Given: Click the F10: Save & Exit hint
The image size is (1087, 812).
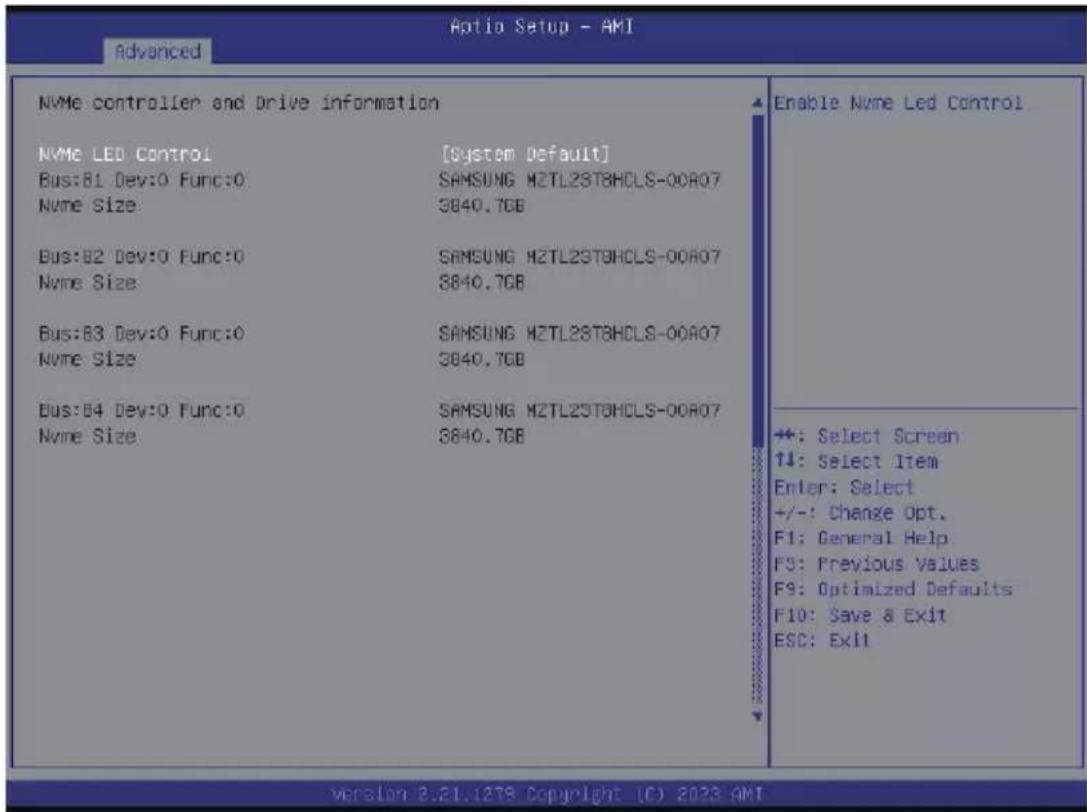Looking at the screenshot, I should 860,616.
